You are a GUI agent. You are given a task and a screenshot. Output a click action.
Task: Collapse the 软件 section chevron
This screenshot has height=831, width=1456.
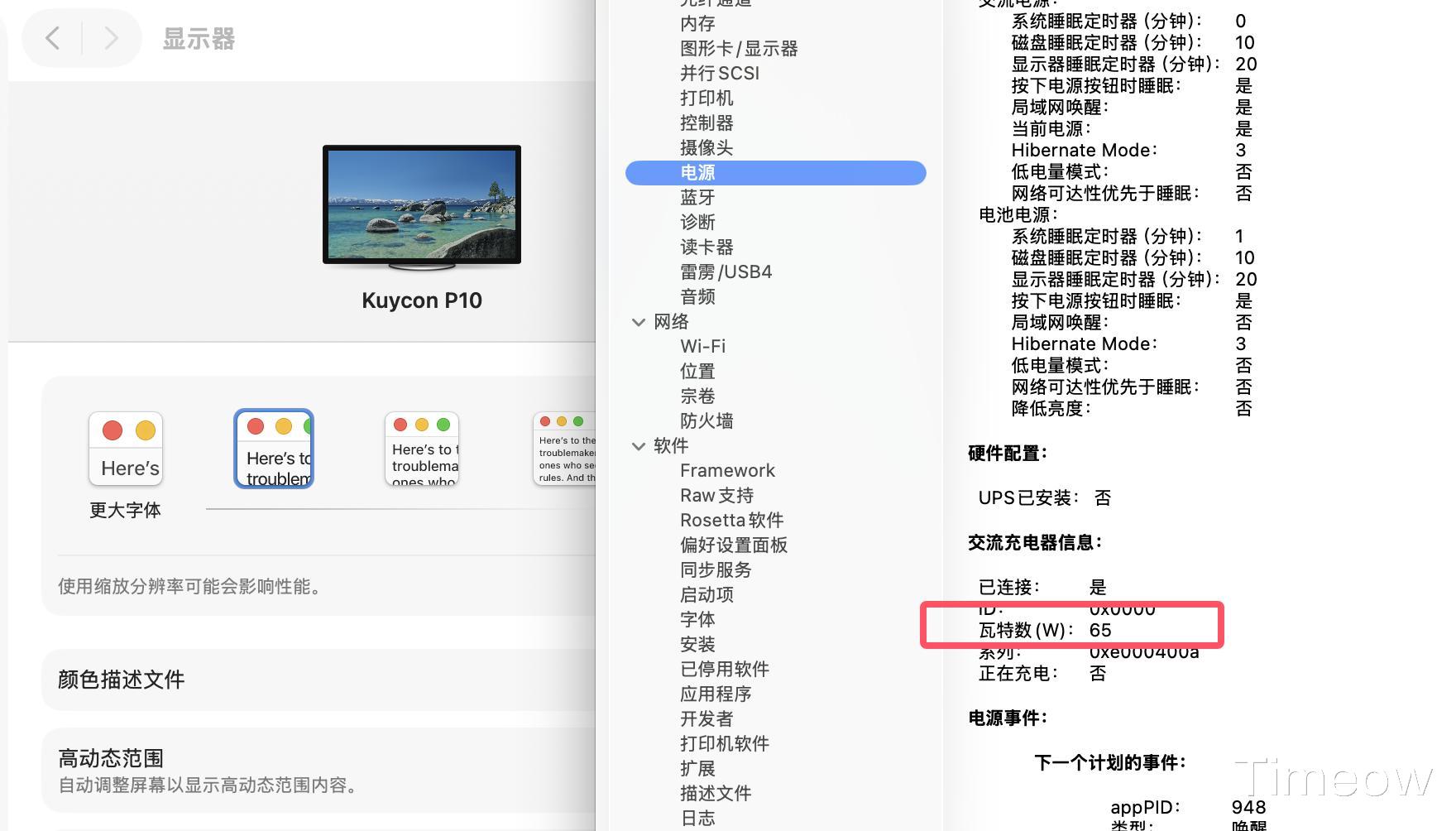639,446
